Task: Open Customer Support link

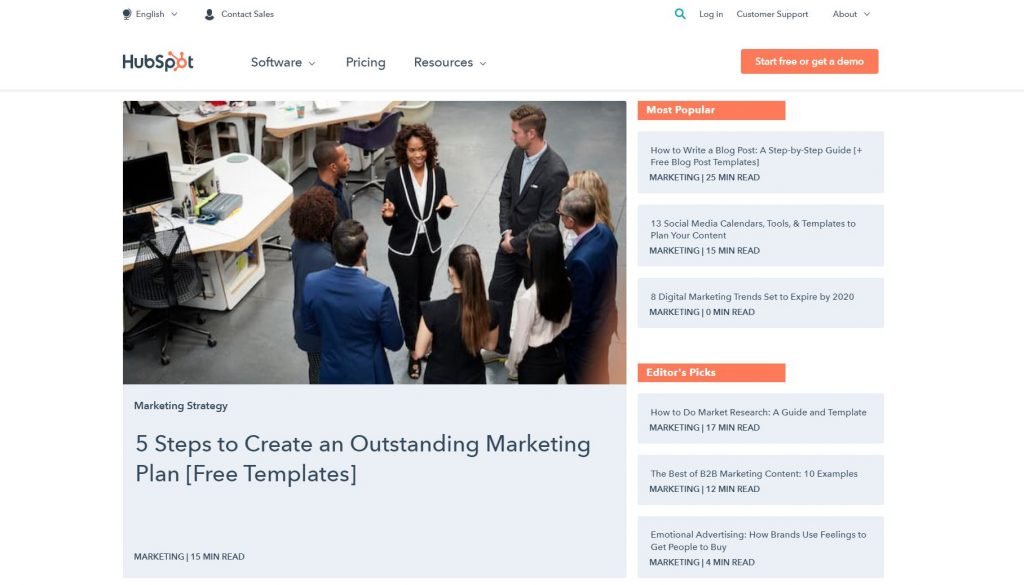Action: 772,15
